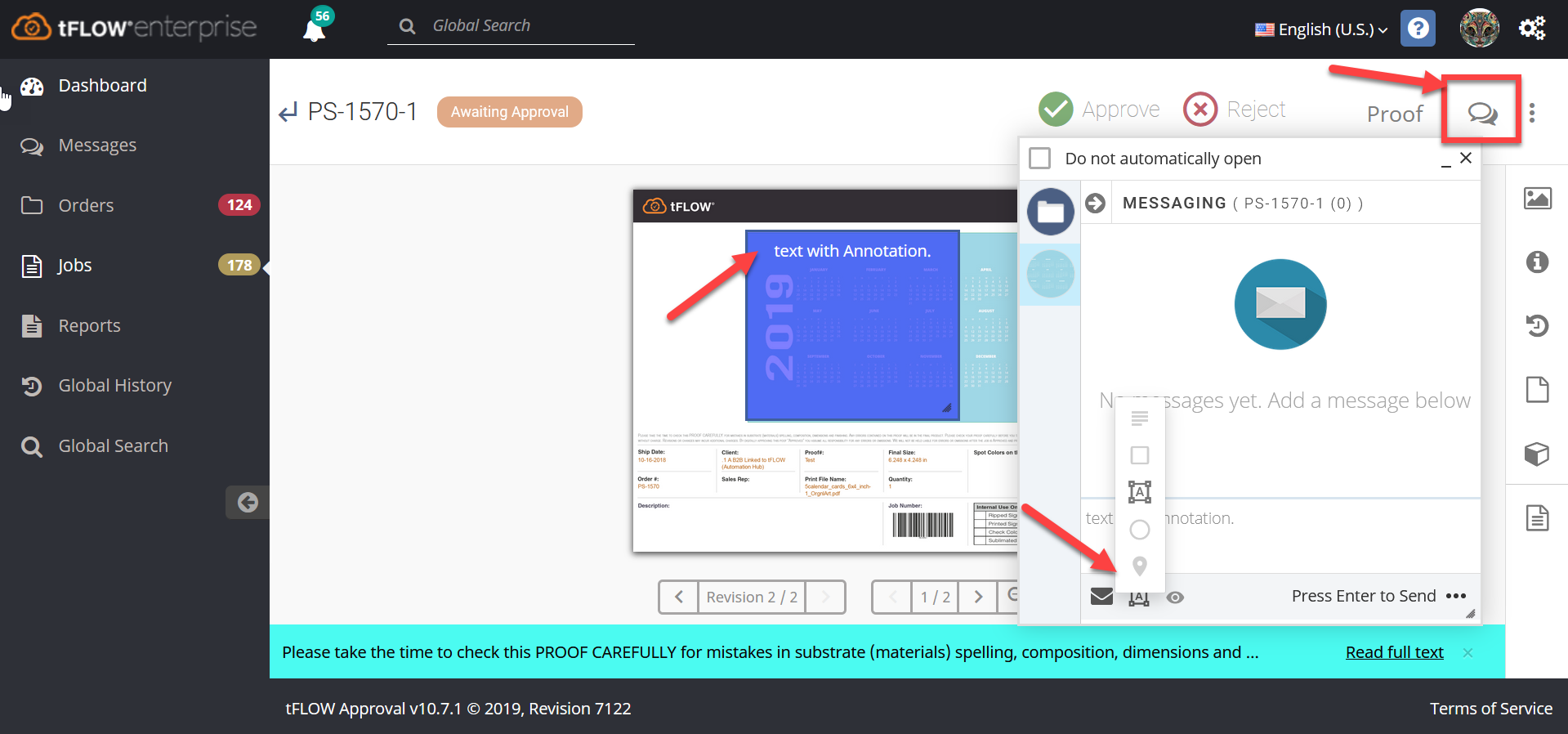Go to previous revision
This screenshot has width=1568, height=734.
point(679,597)
